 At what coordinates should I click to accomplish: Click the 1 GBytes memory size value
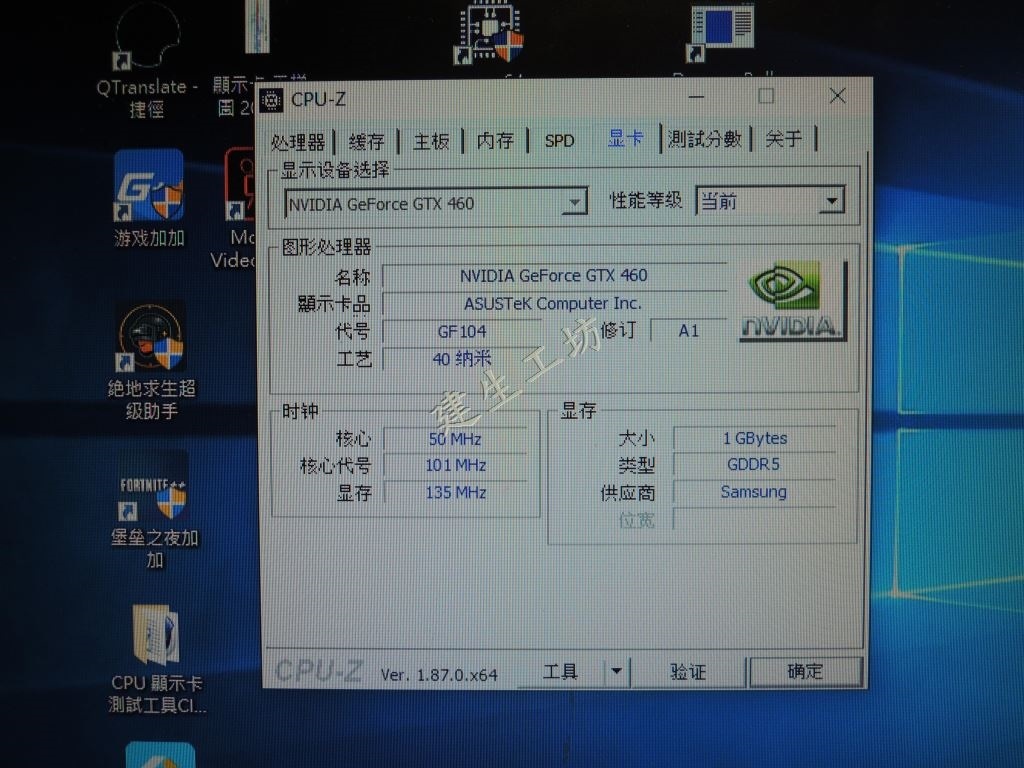(x=754, y=438)
